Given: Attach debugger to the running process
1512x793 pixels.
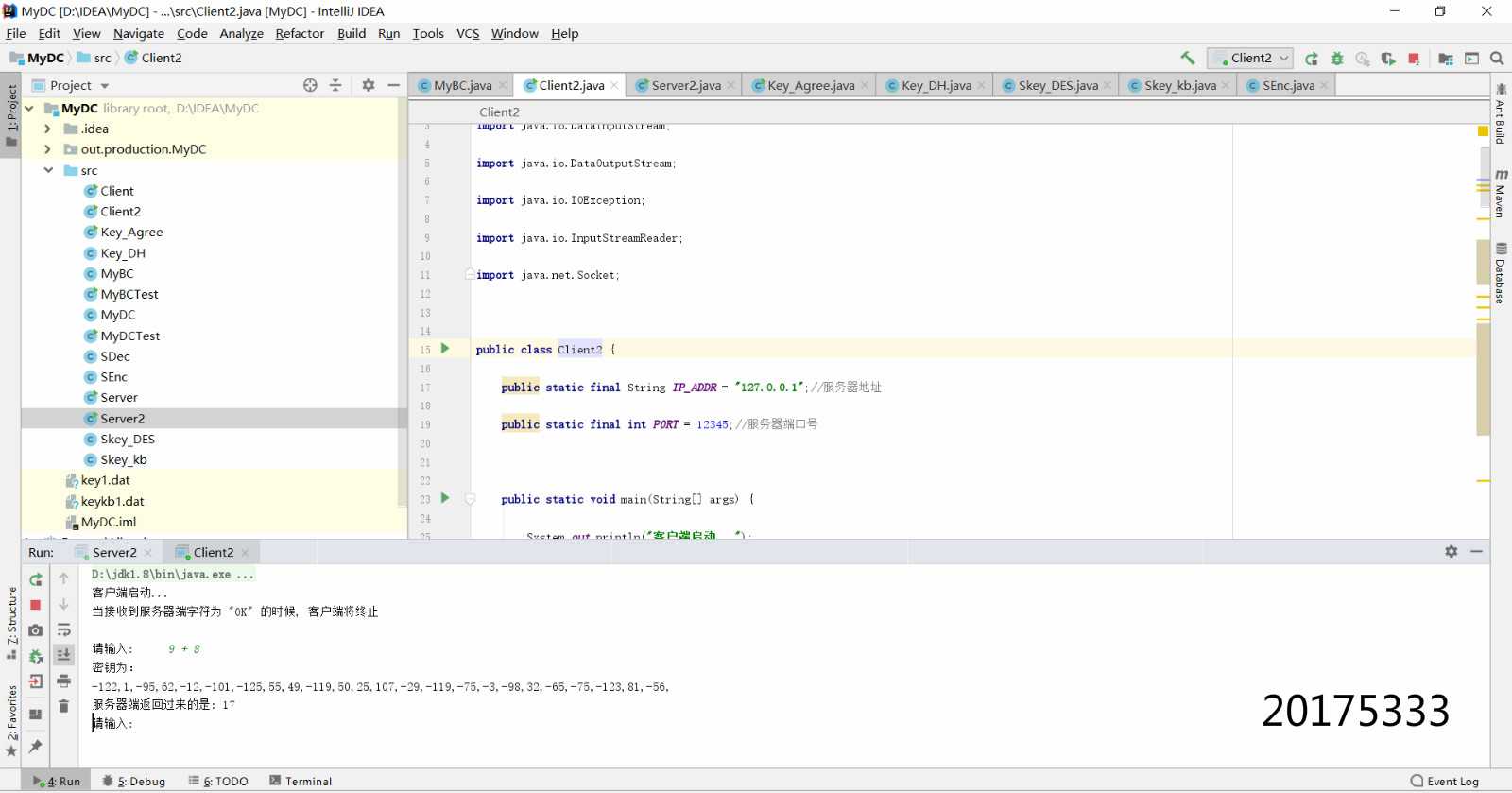Looking at the screenshot, I should (36, 656).
